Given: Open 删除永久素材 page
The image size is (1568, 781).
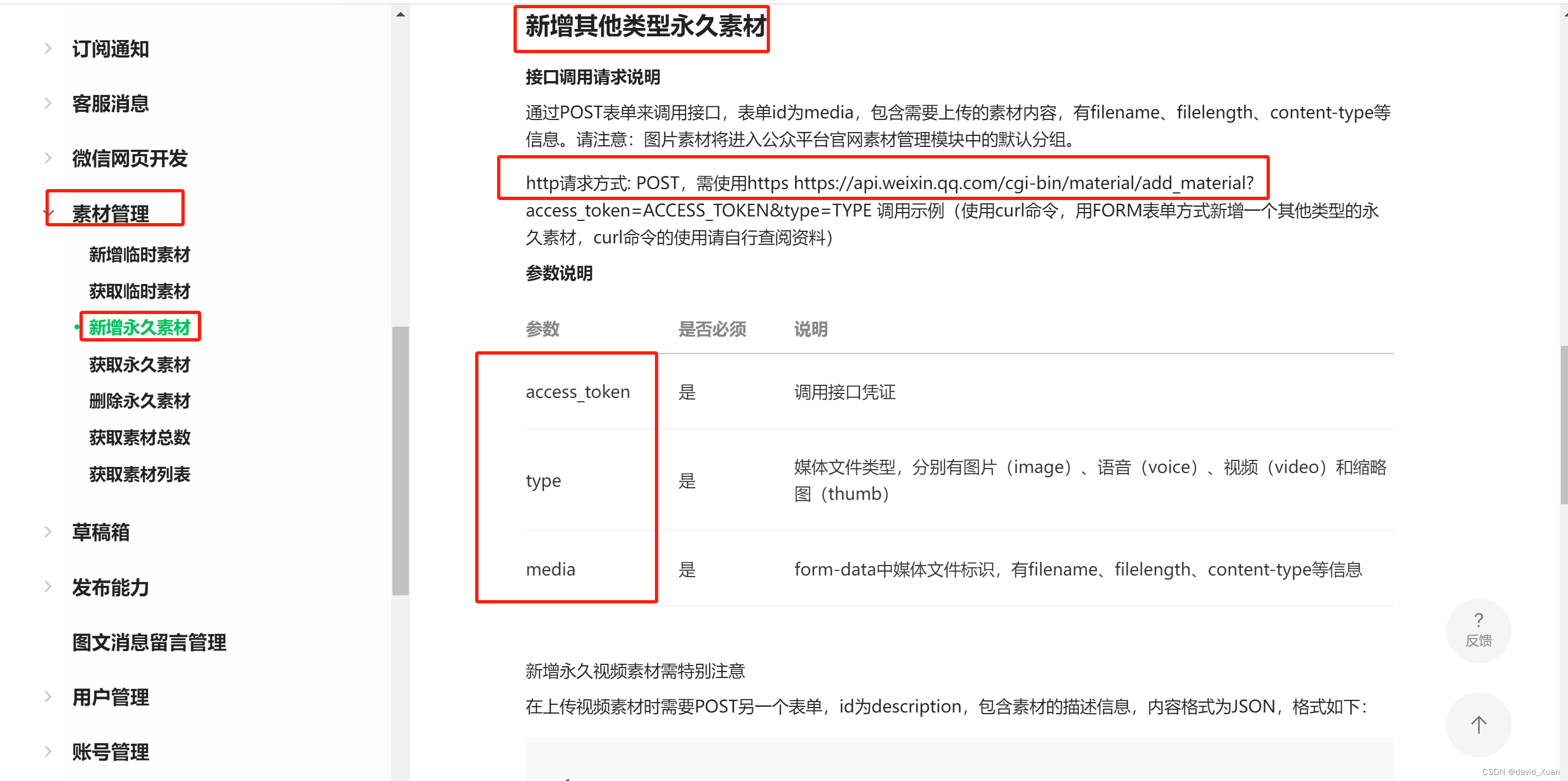Looking at the screenshot, I should (139, 401).
